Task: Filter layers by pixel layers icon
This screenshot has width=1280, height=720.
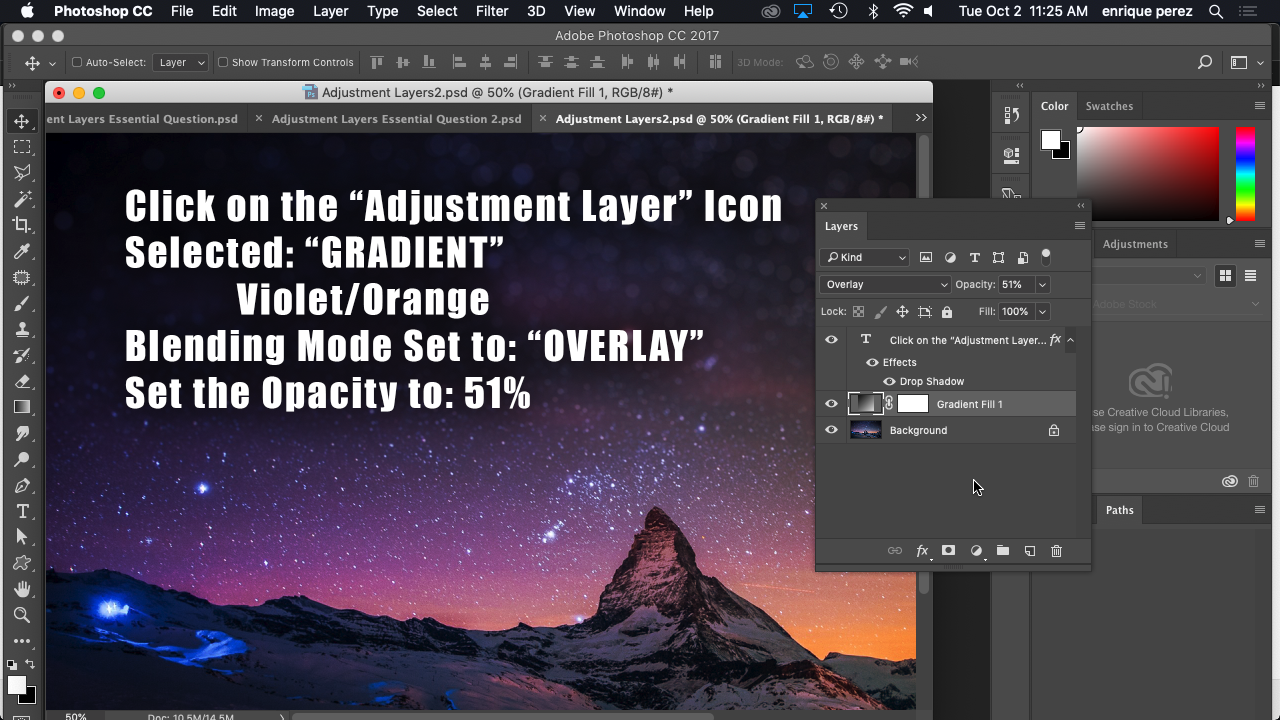Action: (x=926, y=257)
